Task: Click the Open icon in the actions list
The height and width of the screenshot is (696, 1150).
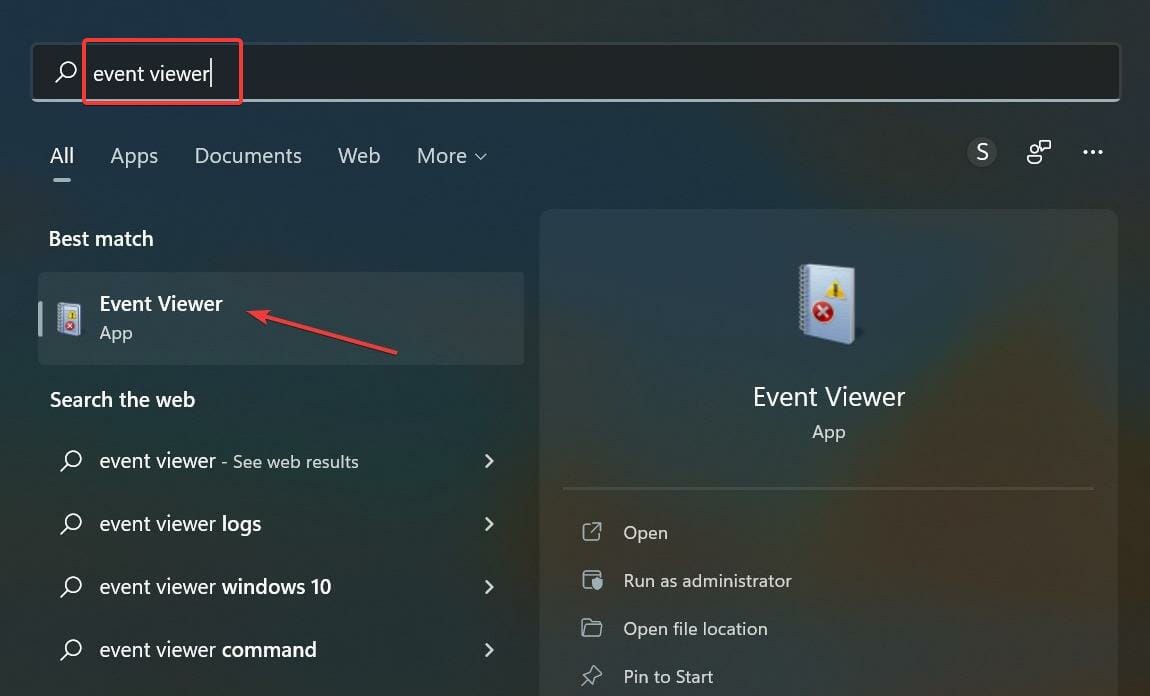Action: point(592,532)
